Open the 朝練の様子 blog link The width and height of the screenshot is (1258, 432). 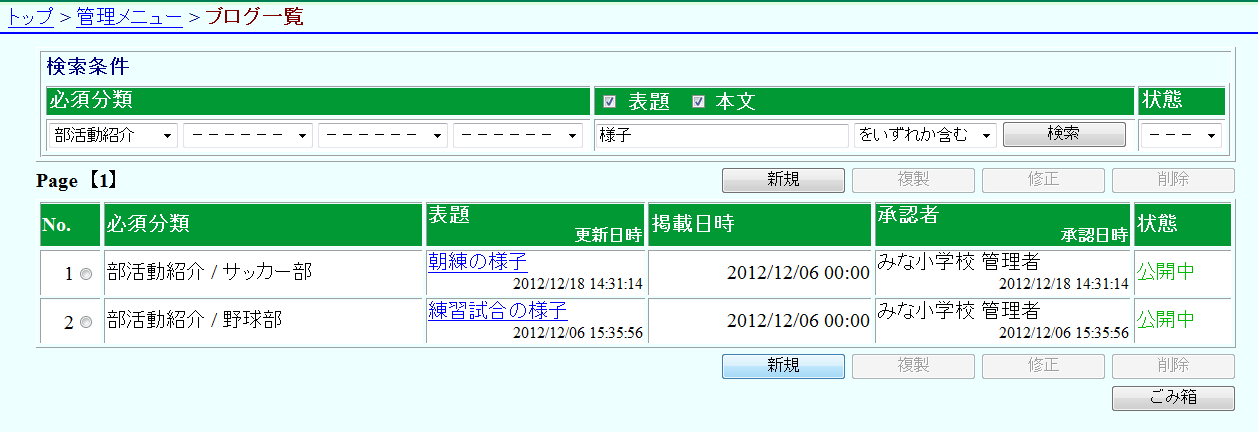[477, 262]
